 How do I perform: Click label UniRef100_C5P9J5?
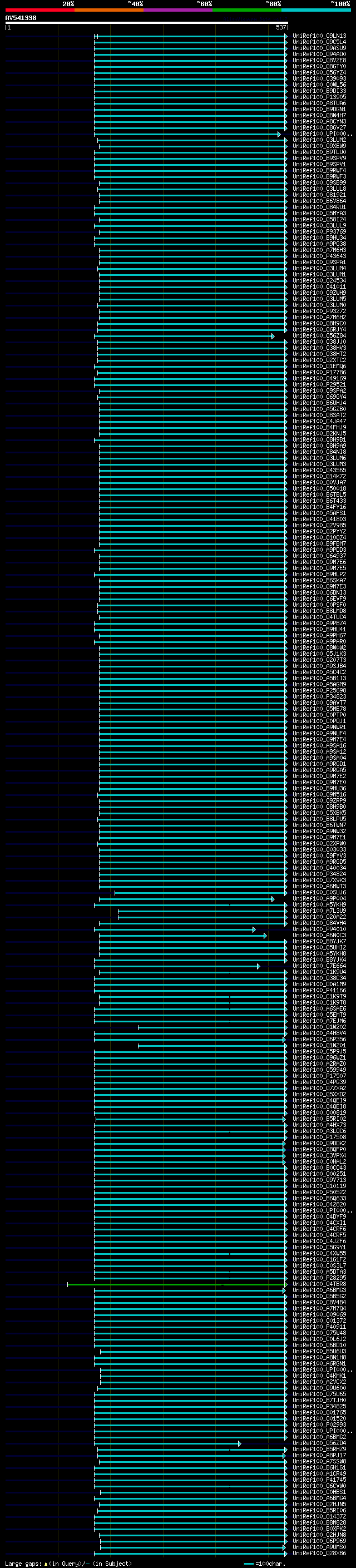pyautogui.click(x=319, y=1051)
